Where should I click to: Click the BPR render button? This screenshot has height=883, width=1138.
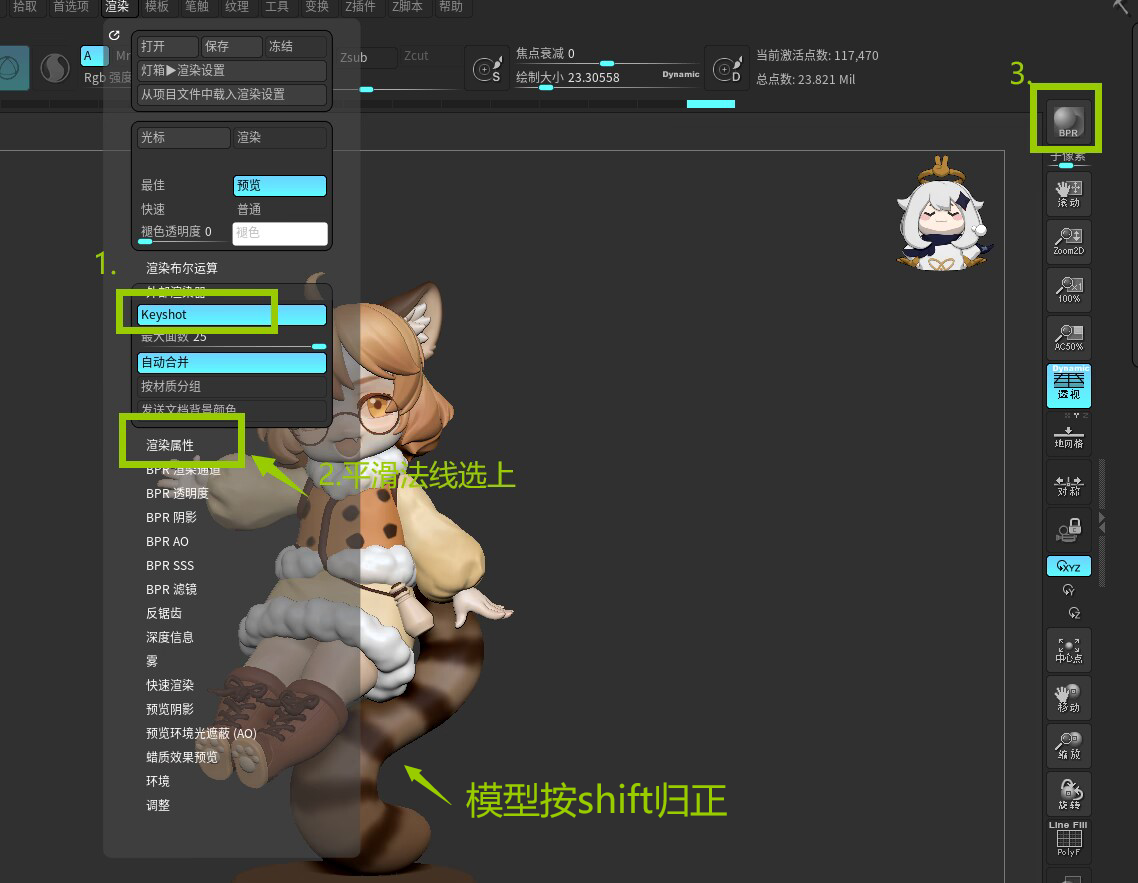click(1068, 121)
